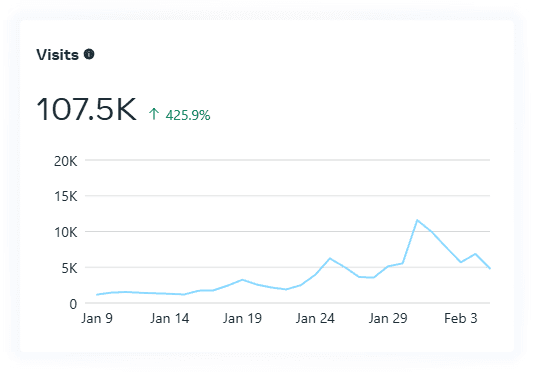
Task: Click the line's starting point at Jan 9
Action: pos(97,294)
